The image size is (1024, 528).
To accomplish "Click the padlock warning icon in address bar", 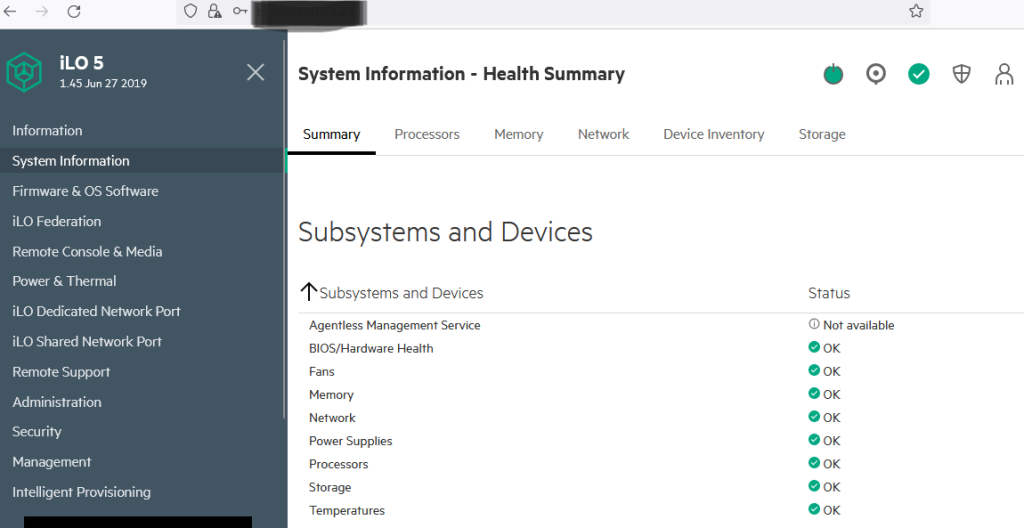I will 214,10.
